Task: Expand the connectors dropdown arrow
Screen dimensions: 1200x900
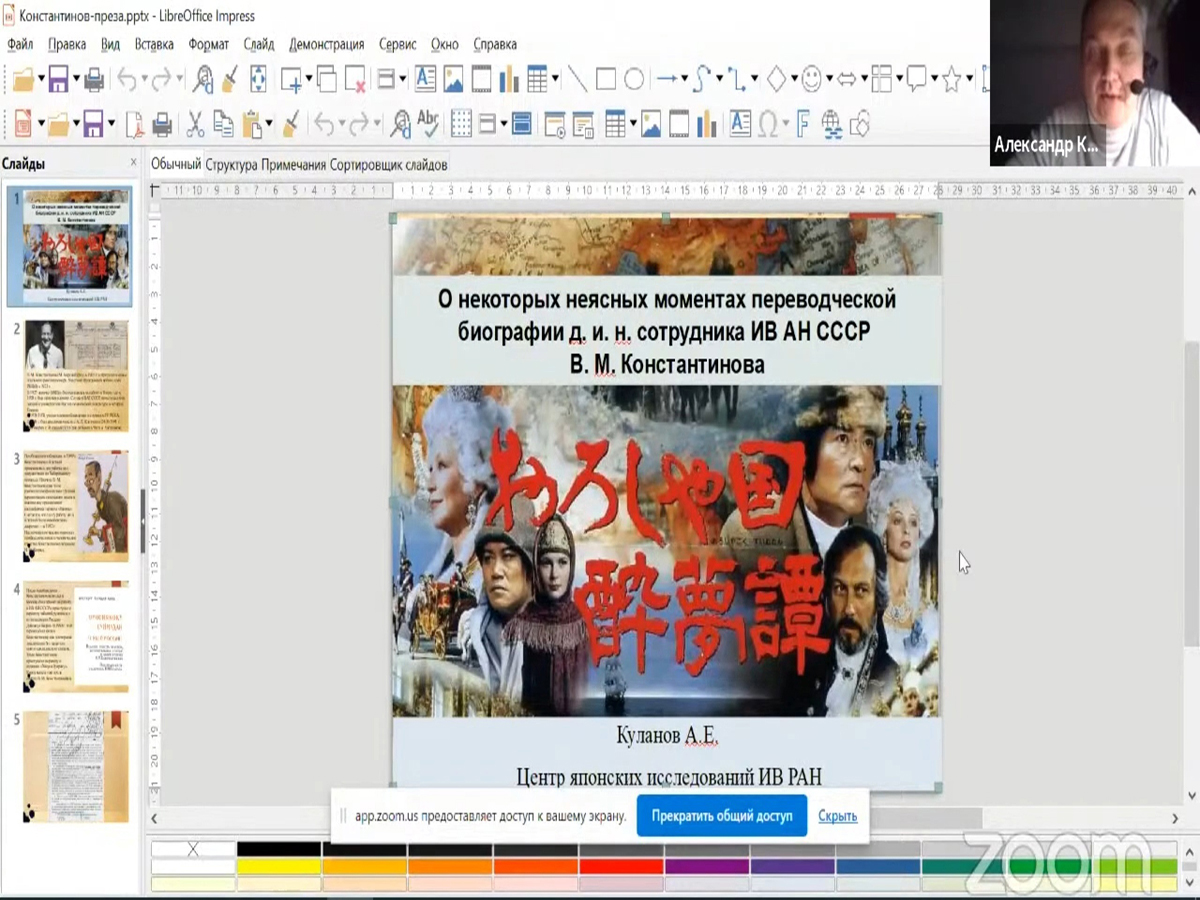Action: coord(755,78)
